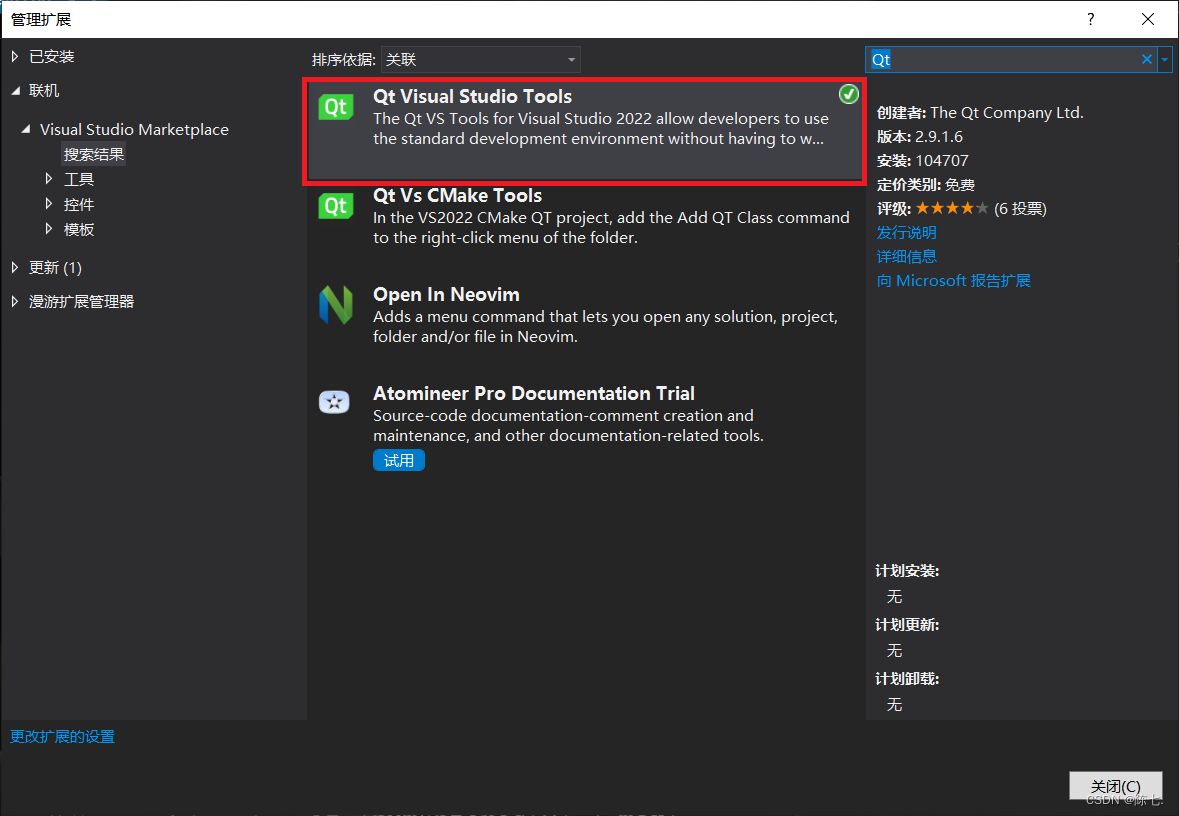Screen dimensions: 1179x816
Task: Click the Qt Vs CMake Tools logo icon
Action: click(335, 206)
